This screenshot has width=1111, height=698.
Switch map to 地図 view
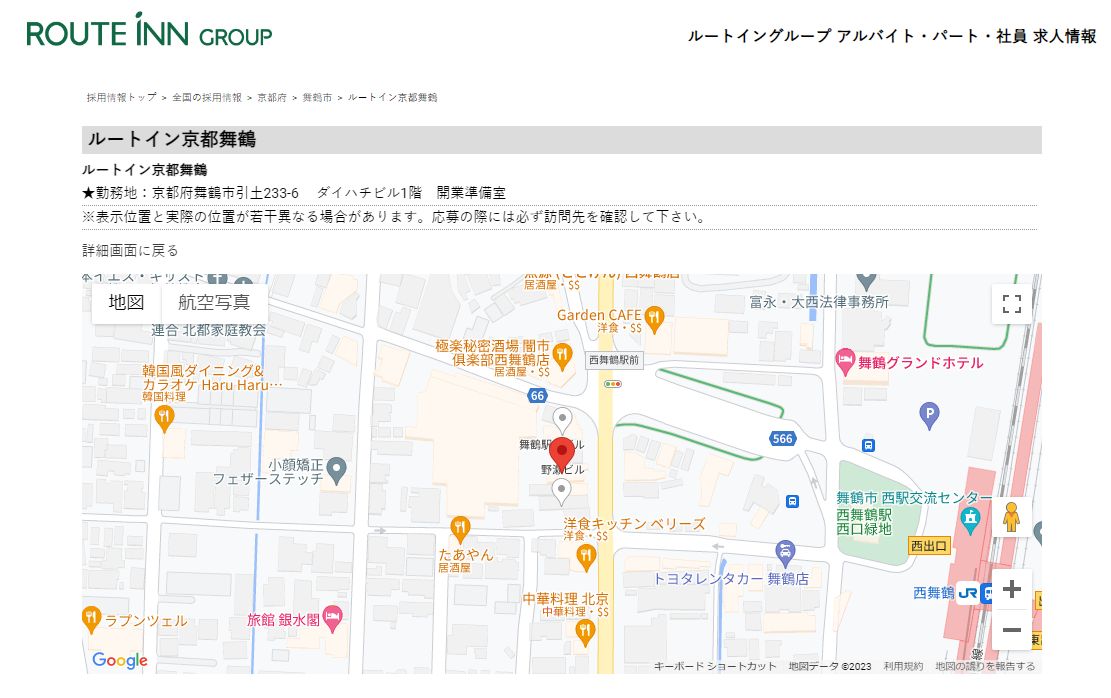point(126,303)
